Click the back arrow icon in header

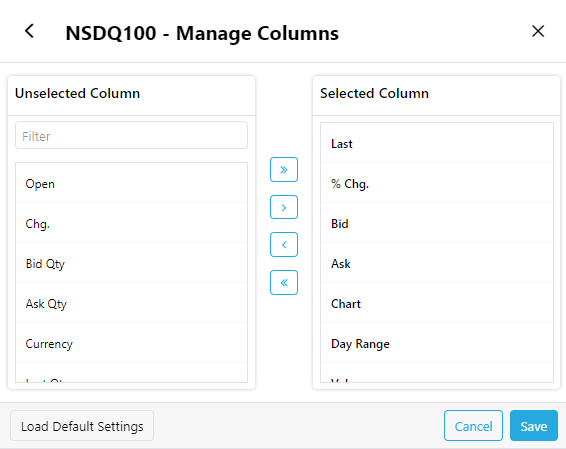tap(30, 31)
